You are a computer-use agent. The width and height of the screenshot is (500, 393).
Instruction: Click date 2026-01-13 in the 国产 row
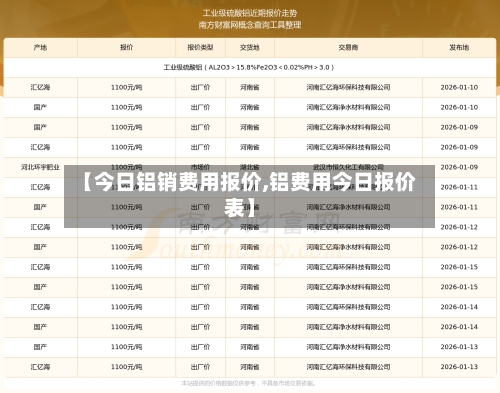pyautogui.click(x=459, y=347)
